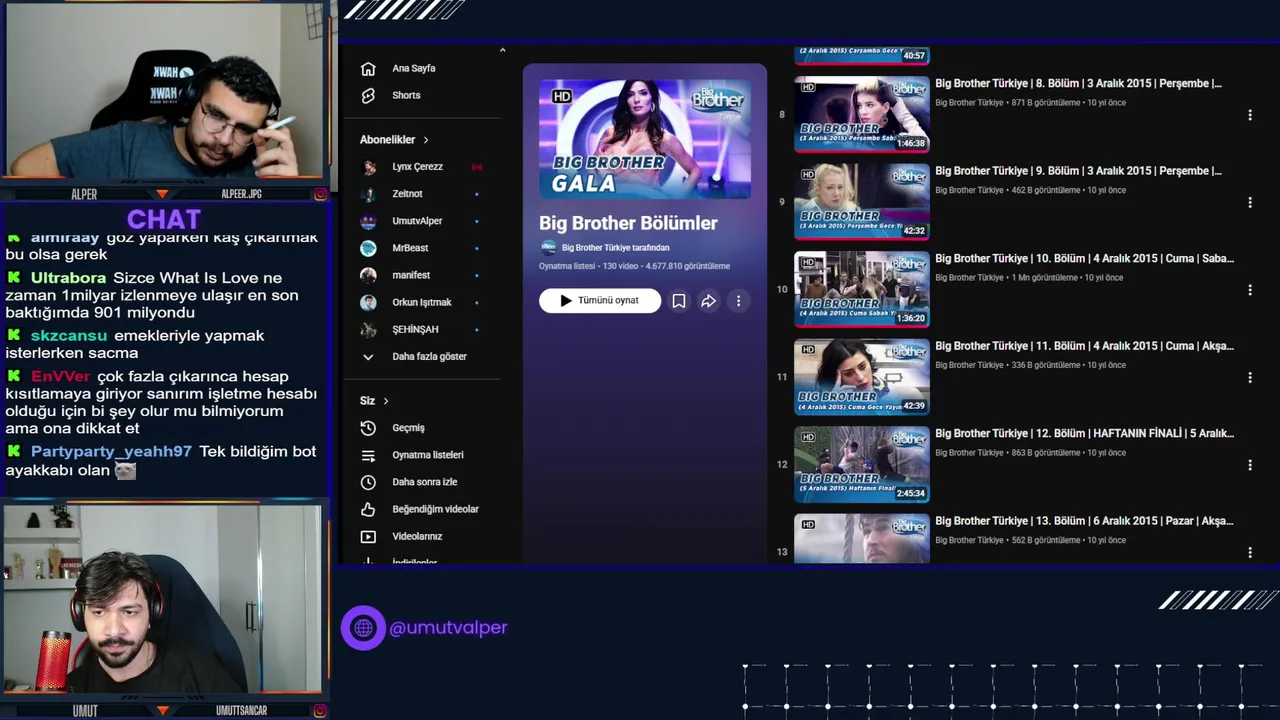The height and width of the screenshot is (720, 1280).
Task: Open options menu for 10. Bölüm video
Action: 1249,290
